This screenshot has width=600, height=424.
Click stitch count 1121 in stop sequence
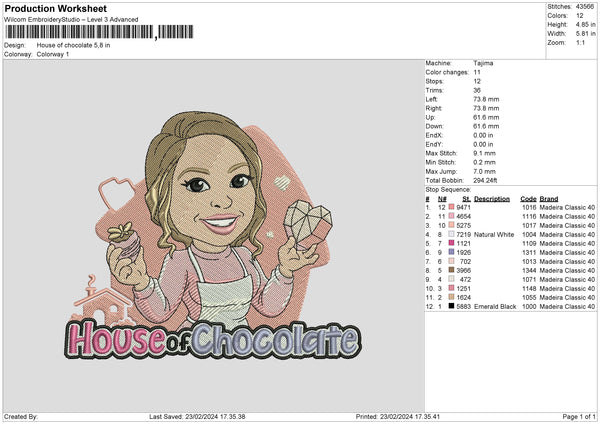click(x=463, y=243)
